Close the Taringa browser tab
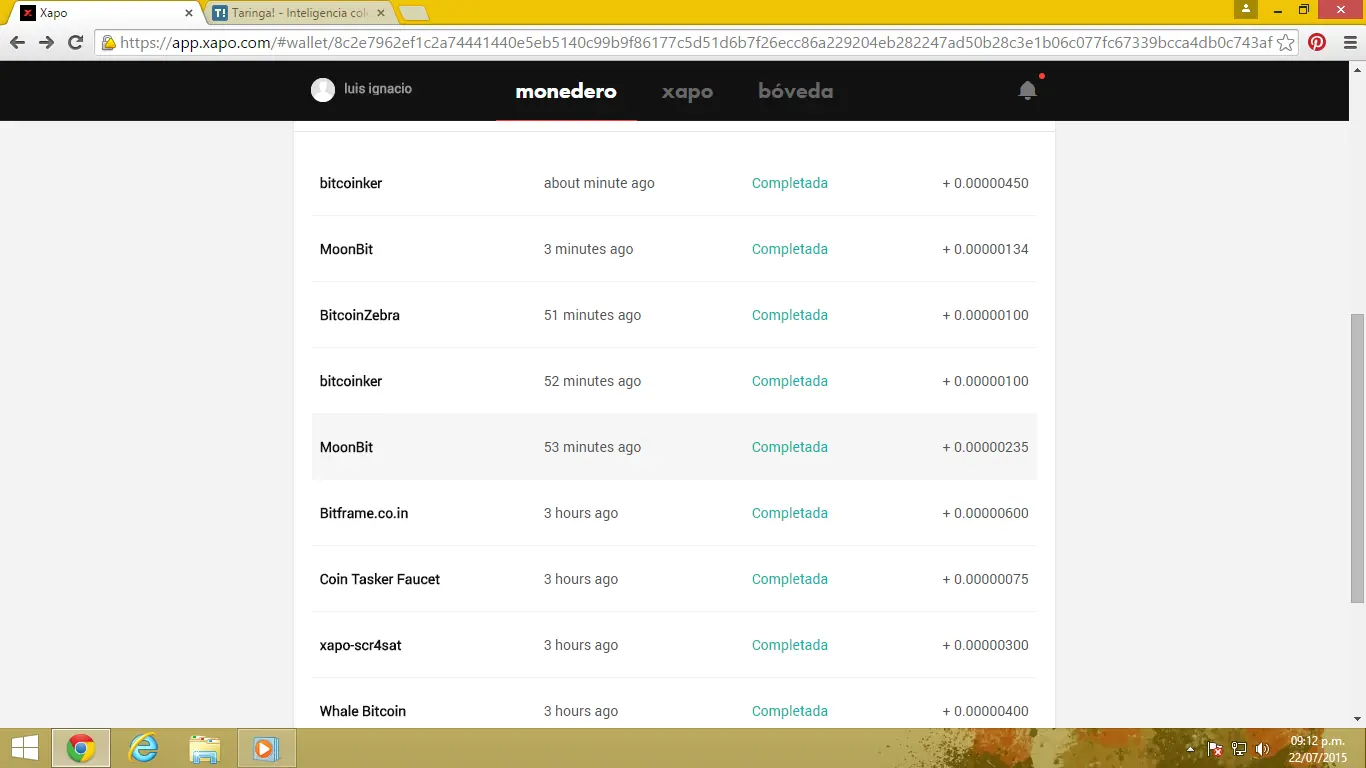1366x768 pixels. [x=381, y=13]
